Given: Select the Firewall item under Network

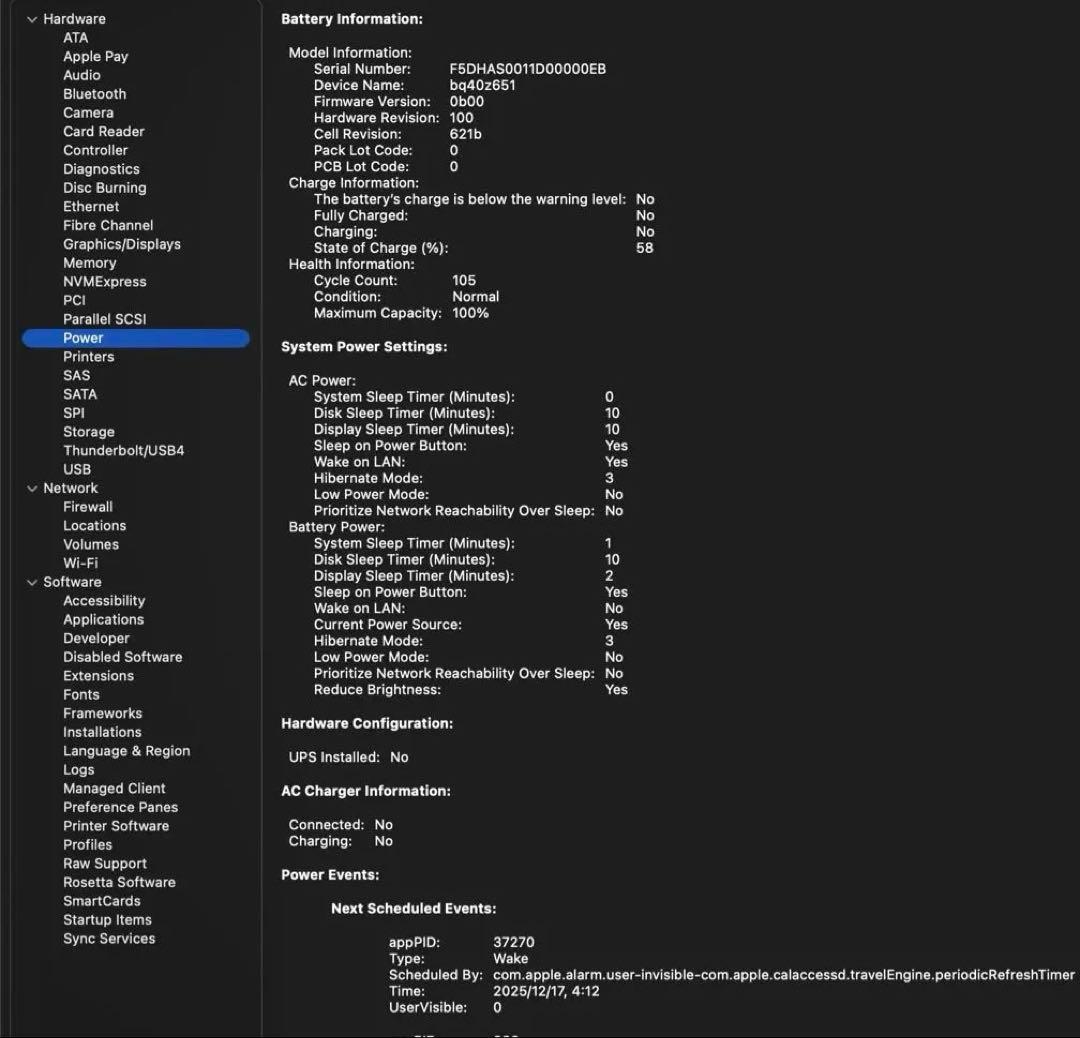Looking at the screenshot, I should coord(88,506).
